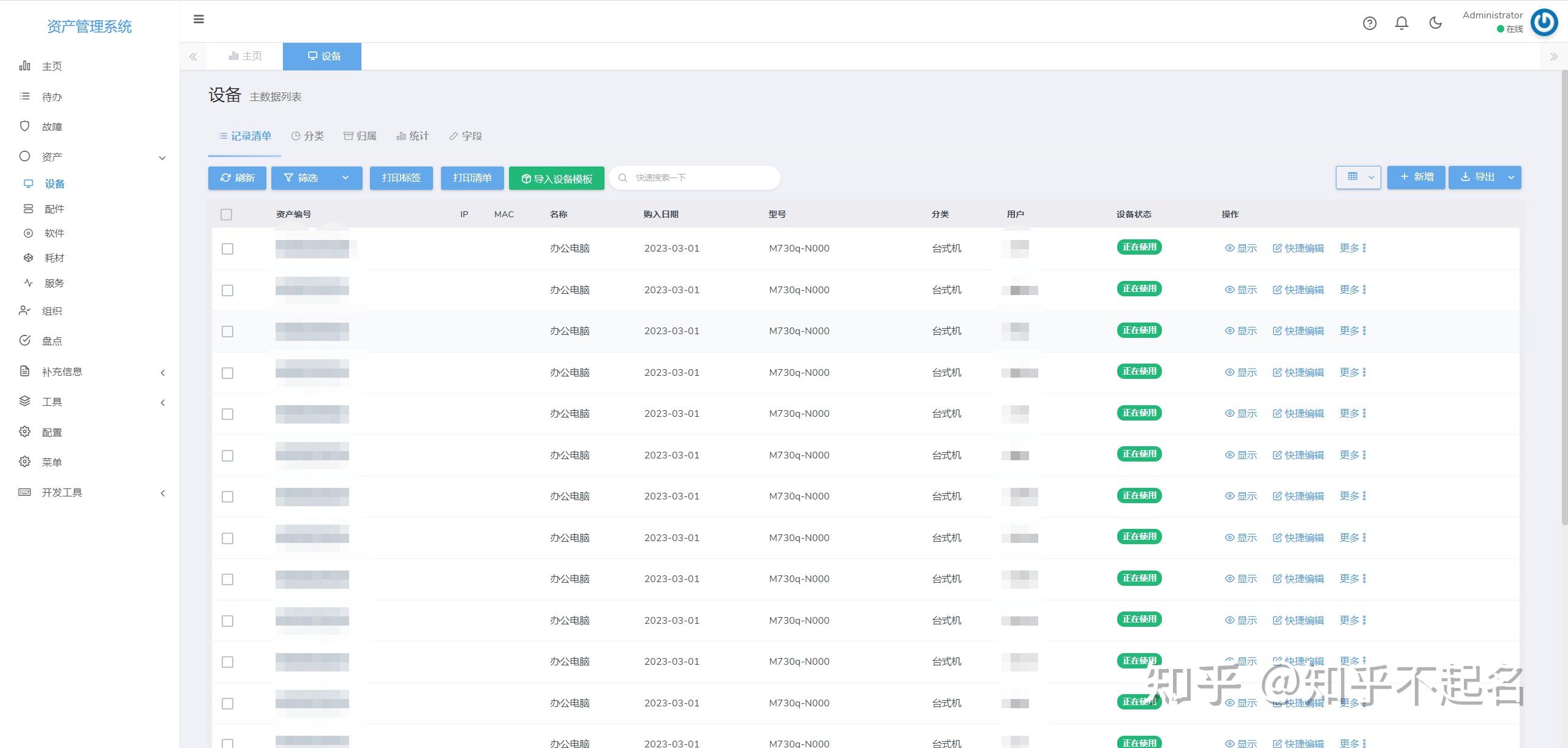
Task: Open 故障 from the sidebar
Action: click(52, 127)
